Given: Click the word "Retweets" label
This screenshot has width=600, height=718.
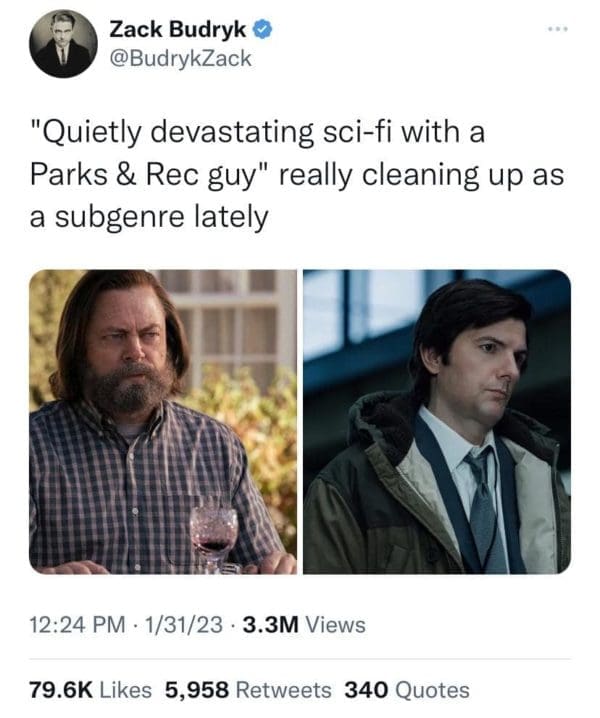Looking at the screenshot, I should [x=285, y=689].
